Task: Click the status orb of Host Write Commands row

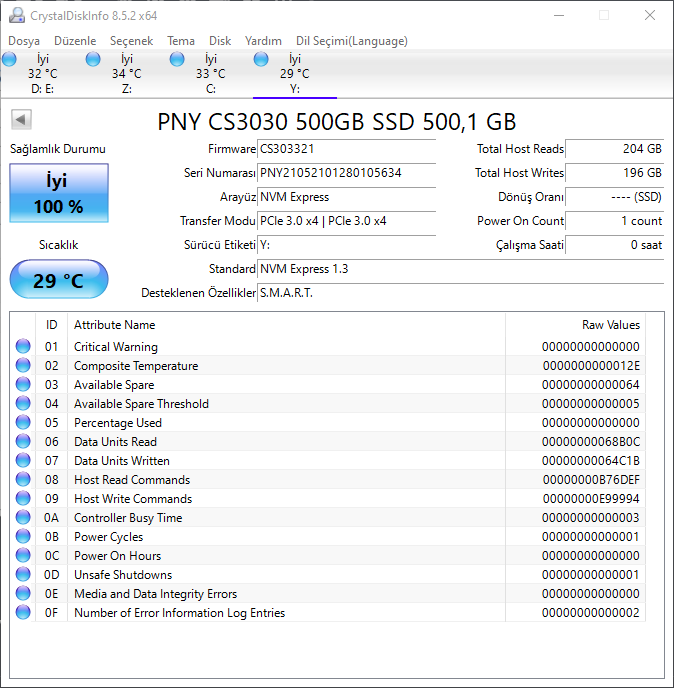Action: coord(23,498)
